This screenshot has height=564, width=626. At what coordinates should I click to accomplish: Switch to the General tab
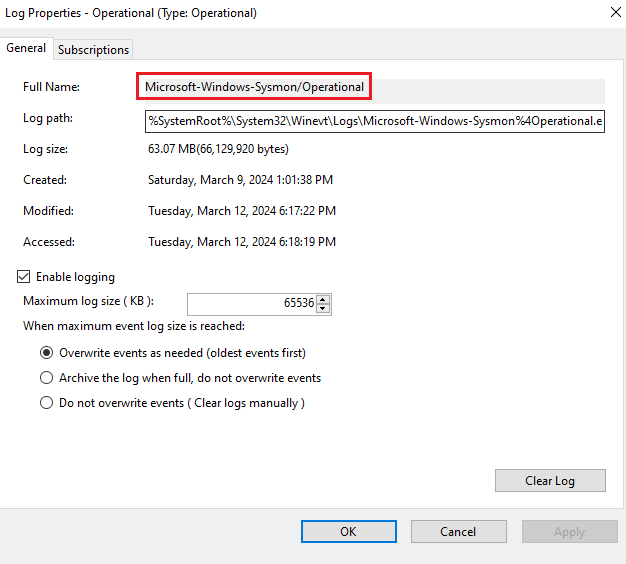pos(26,48)
